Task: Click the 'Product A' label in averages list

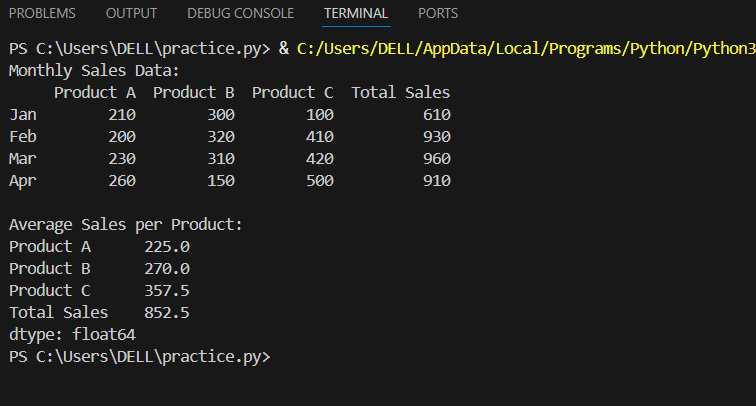Action: click(x=50, y=247)
